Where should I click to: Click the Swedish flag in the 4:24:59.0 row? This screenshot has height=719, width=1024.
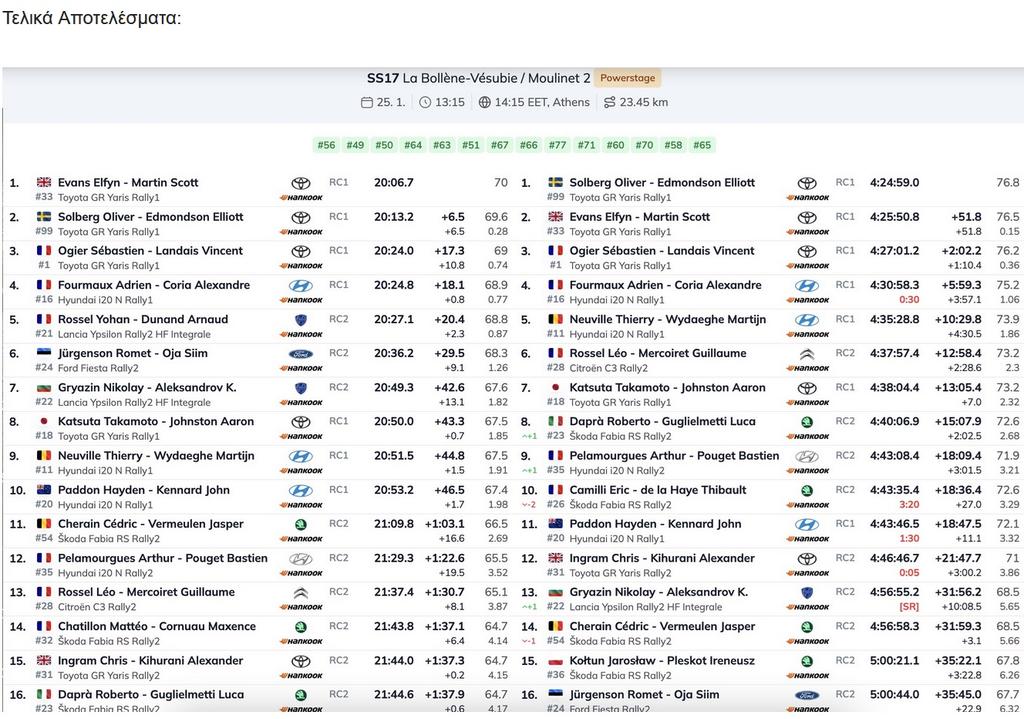[x=556, y=182]
